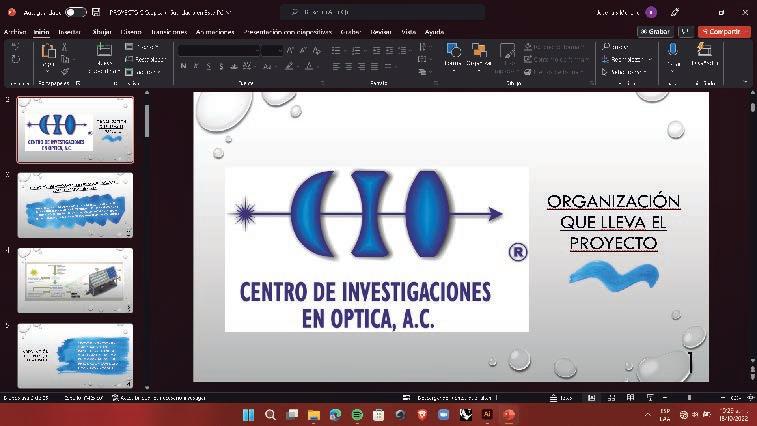This screenshot has width=757, height=426.
Task: Center text in paragraph group
Action: 349,66
